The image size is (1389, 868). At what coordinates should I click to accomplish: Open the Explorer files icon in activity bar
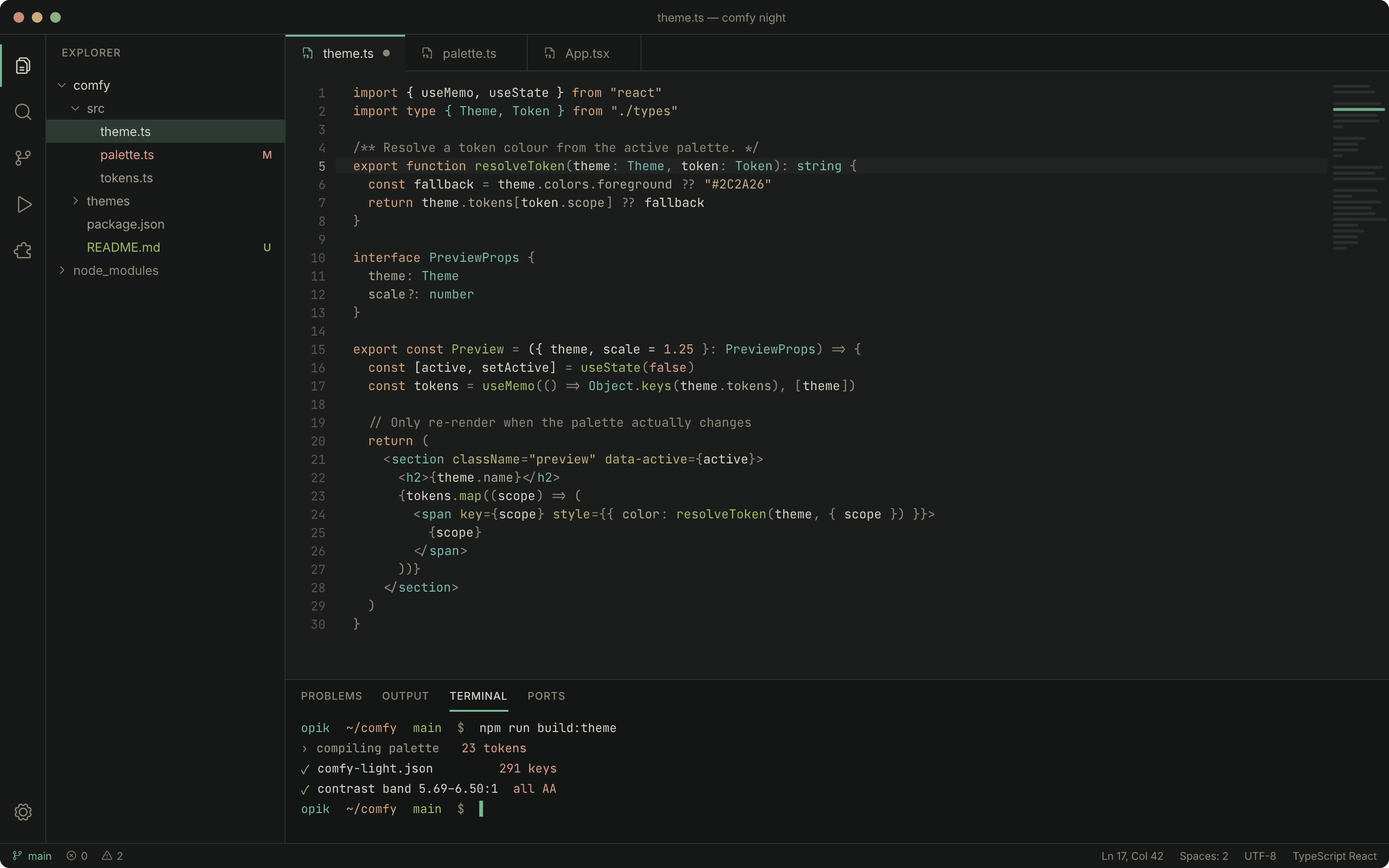(x=23, y=66)
